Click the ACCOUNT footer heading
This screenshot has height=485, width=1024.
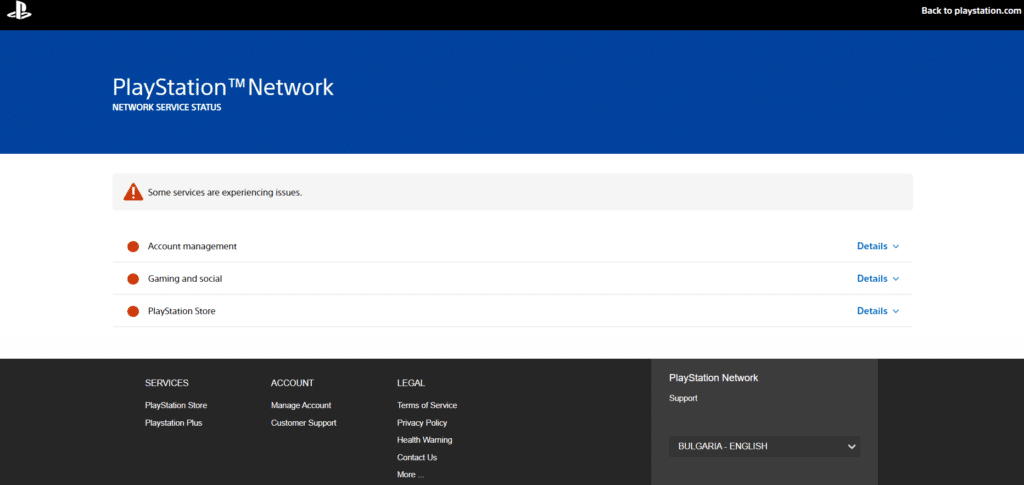tap(293, 383)
